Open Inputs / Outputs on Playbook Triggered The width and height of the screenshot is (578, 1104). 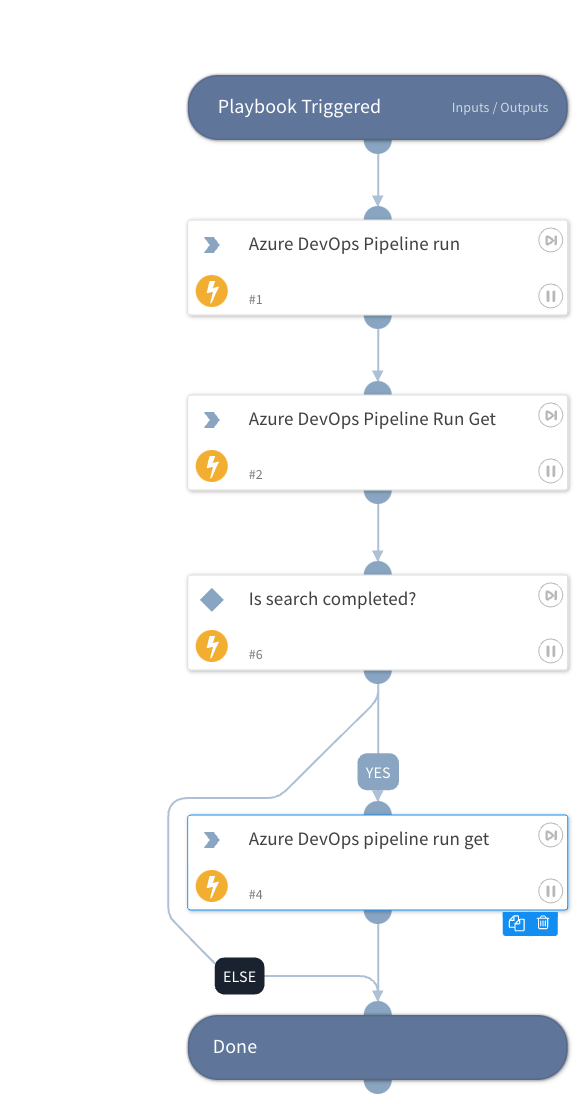500,108
